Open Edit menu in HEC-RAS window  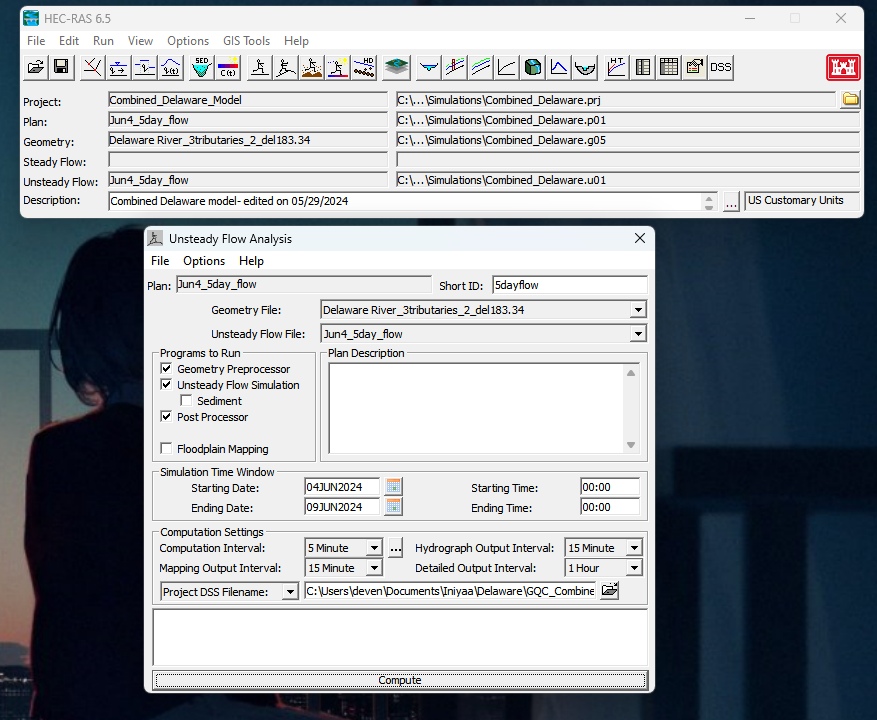(69, 41)
